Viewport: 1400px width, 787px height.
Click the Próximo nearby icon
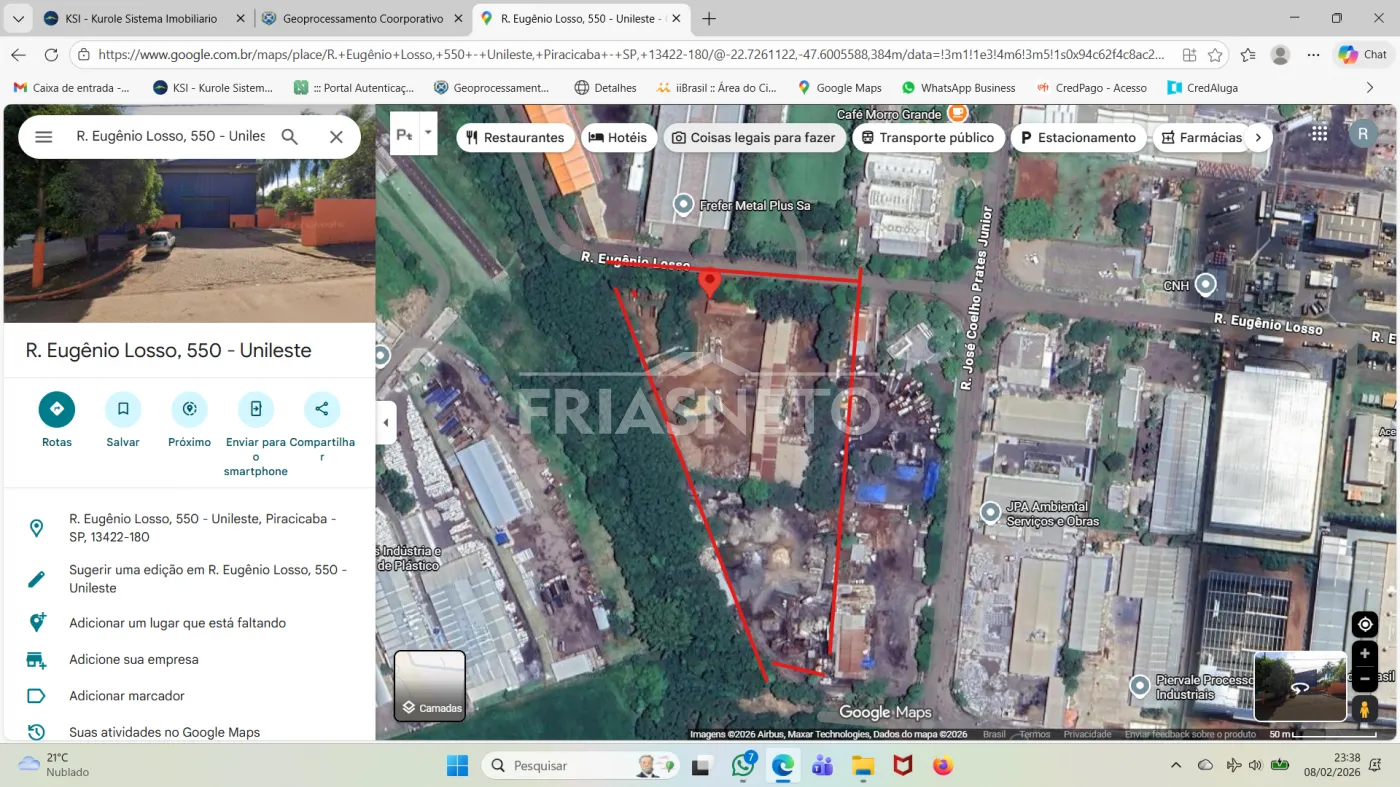(x=189, y=409)
